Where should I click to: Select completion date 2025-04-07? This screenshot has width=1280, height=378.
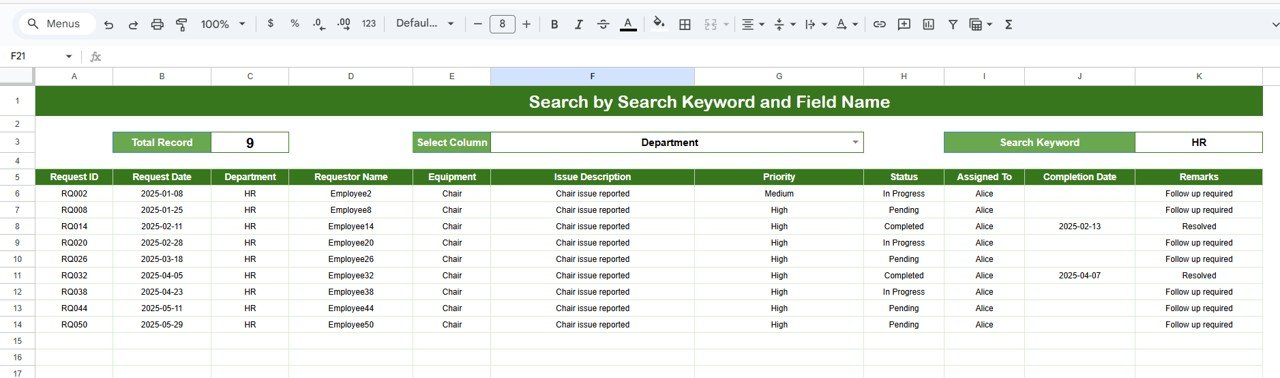click(1079, 276)
